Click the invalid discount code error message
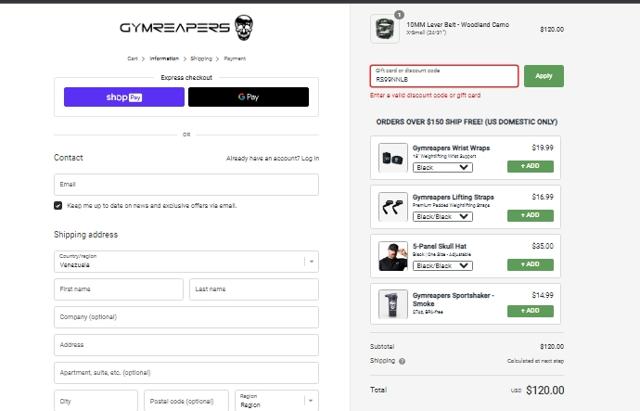 click(425, 96)
